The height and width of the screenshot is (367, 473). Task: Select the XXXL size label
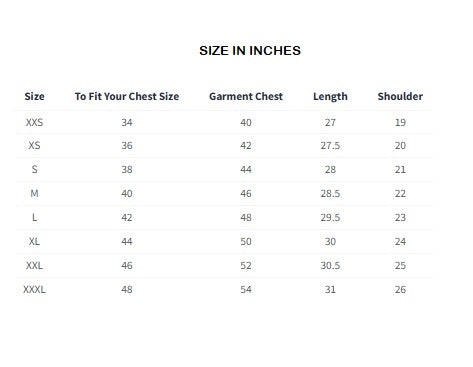(x=34, y=289)
